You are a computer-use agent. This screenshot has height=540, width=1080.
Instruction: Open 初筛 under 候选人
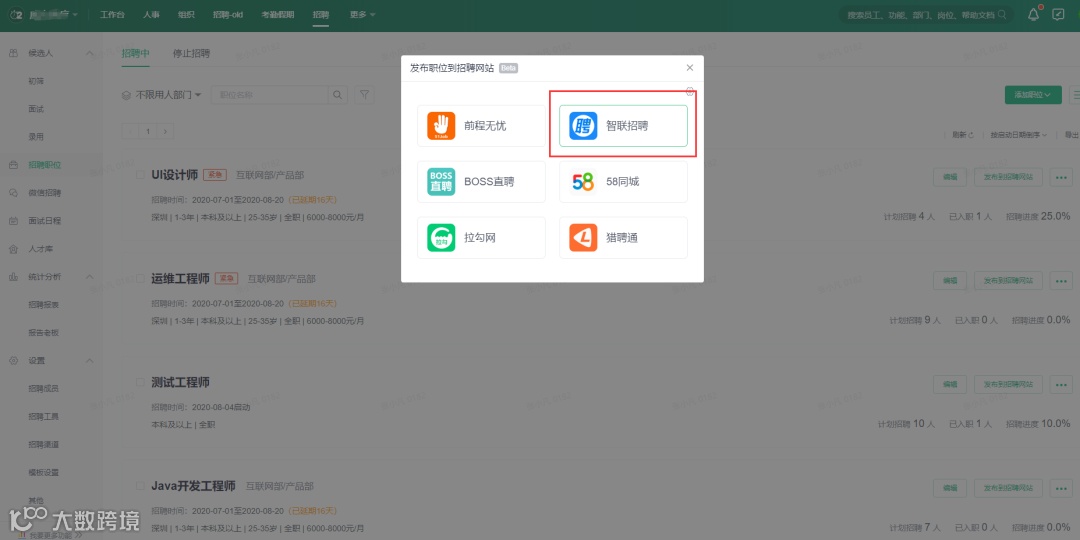pos(36,81)
